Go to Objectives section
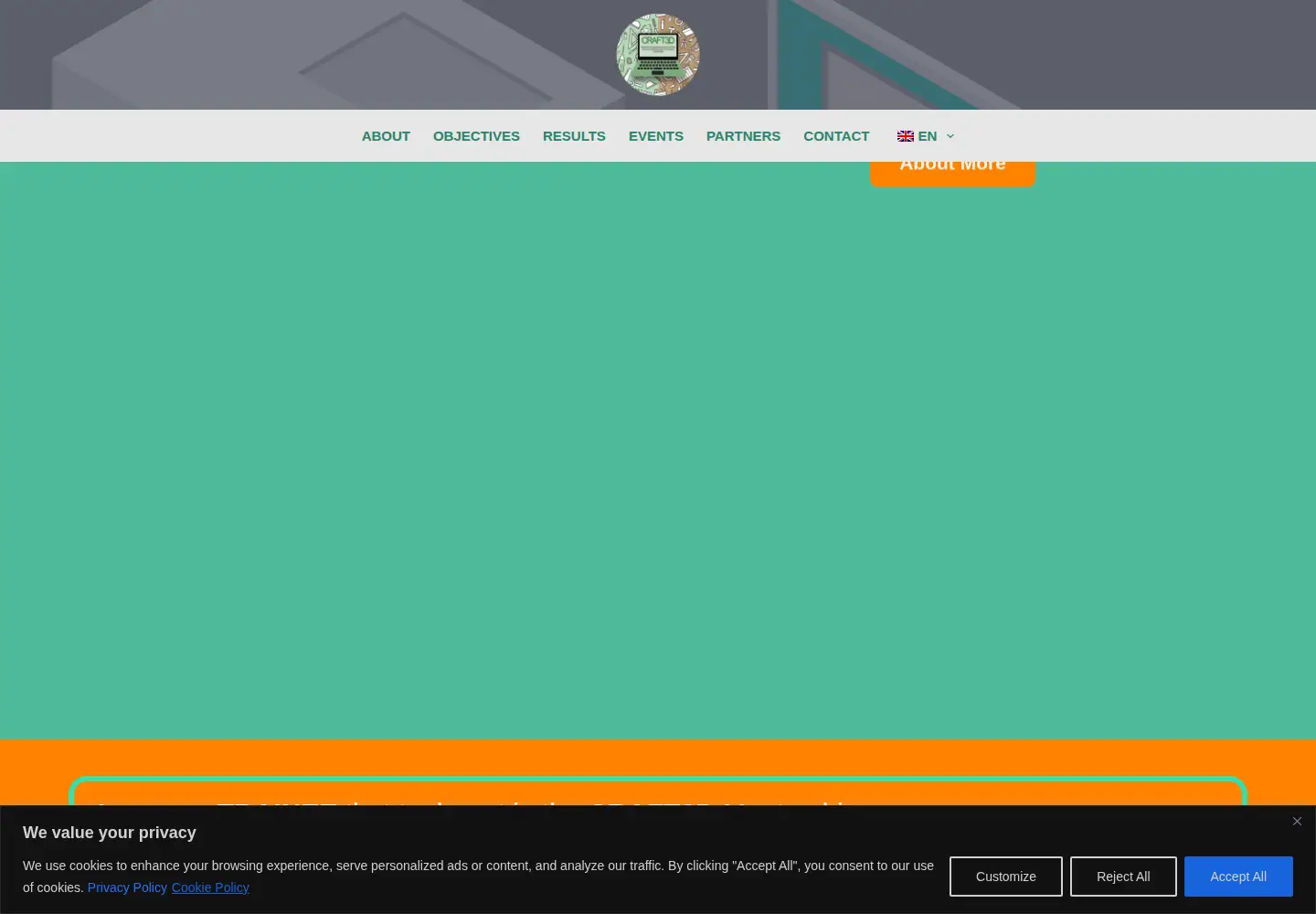Screen dimensions: 1316x914 [x=476, y=136]
